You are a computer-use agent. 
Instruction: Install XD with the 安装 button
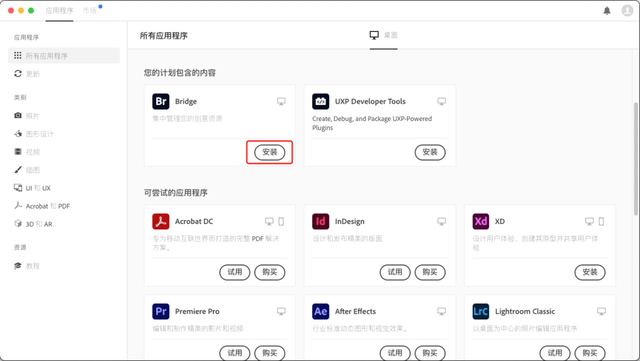[x=590, y=272]
